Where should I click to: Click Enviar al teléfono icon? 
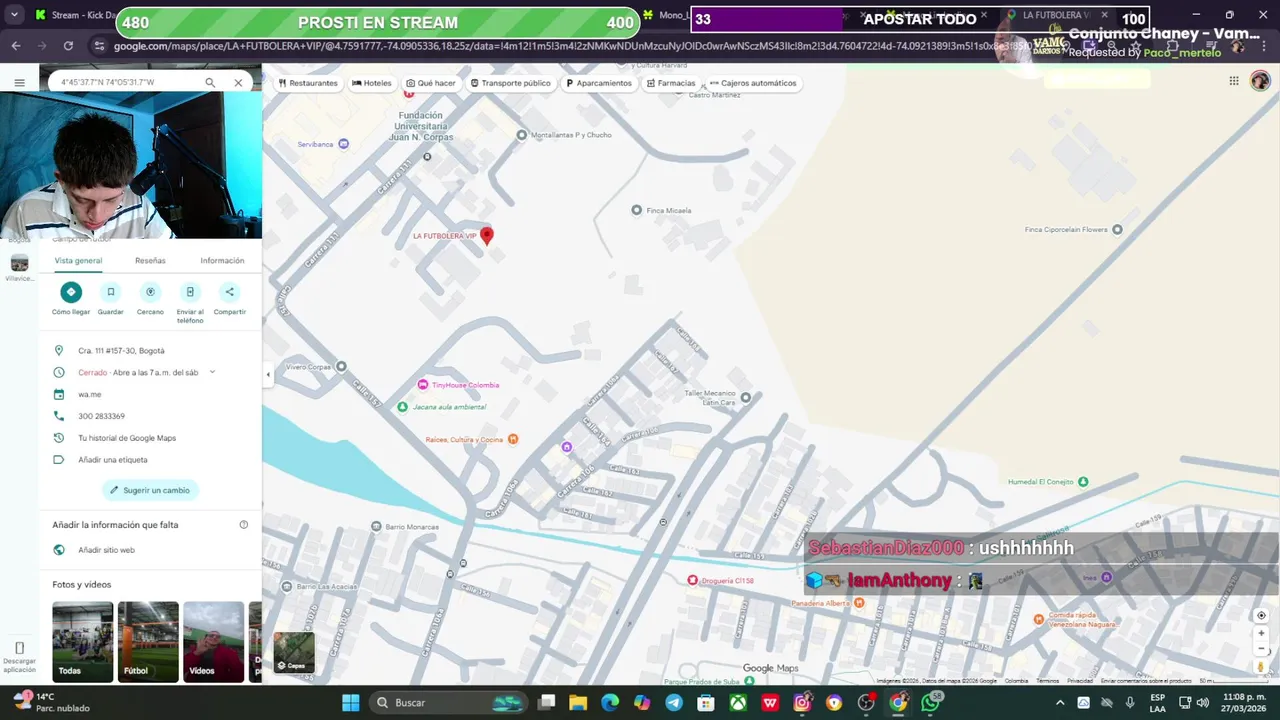(190, 292)
